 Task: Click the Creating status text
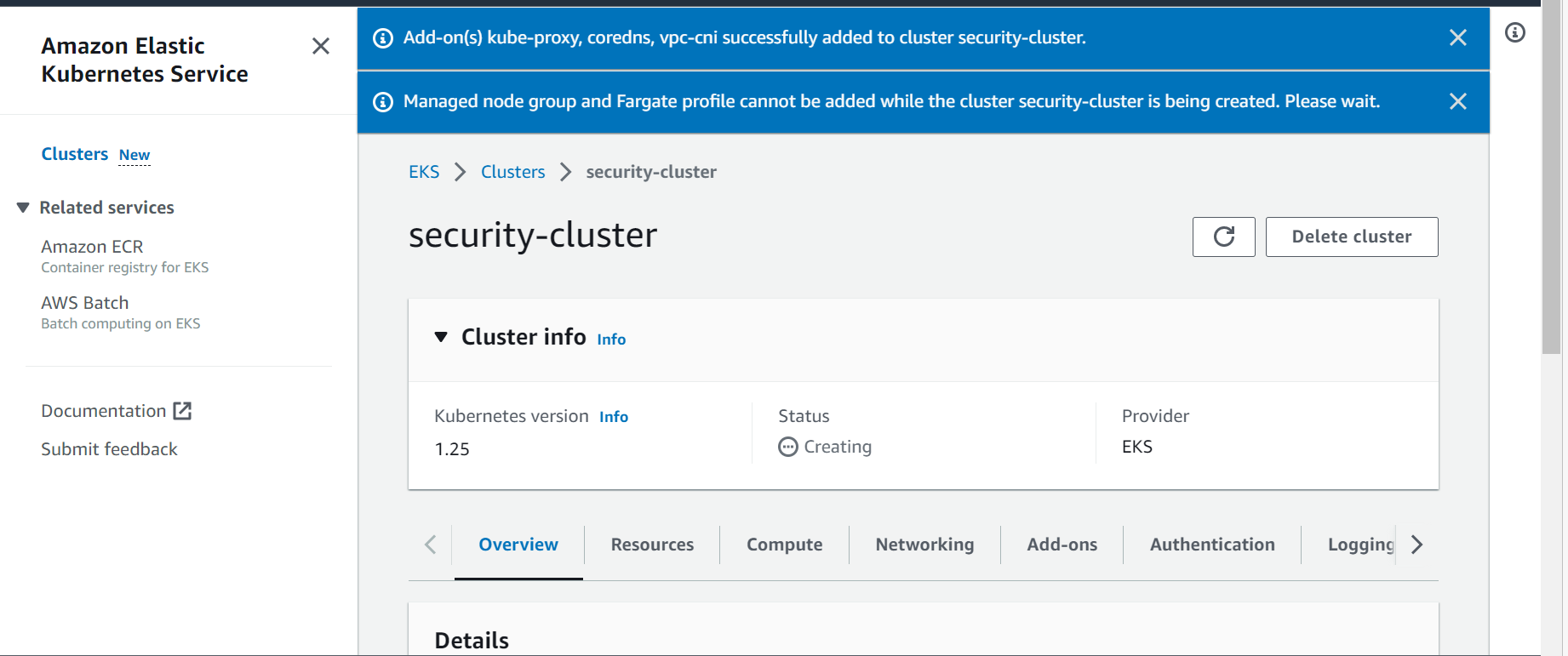[838, 447]
